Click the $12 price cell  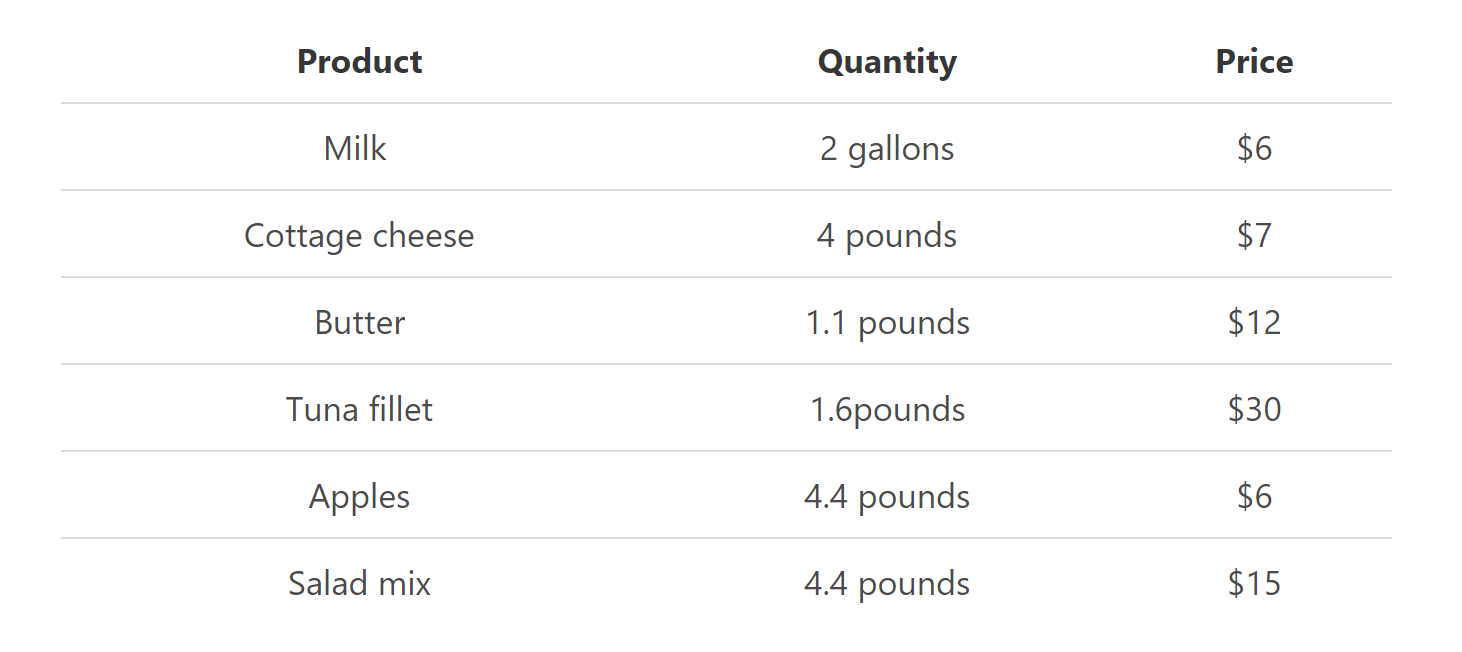[x=1254, y=323]
